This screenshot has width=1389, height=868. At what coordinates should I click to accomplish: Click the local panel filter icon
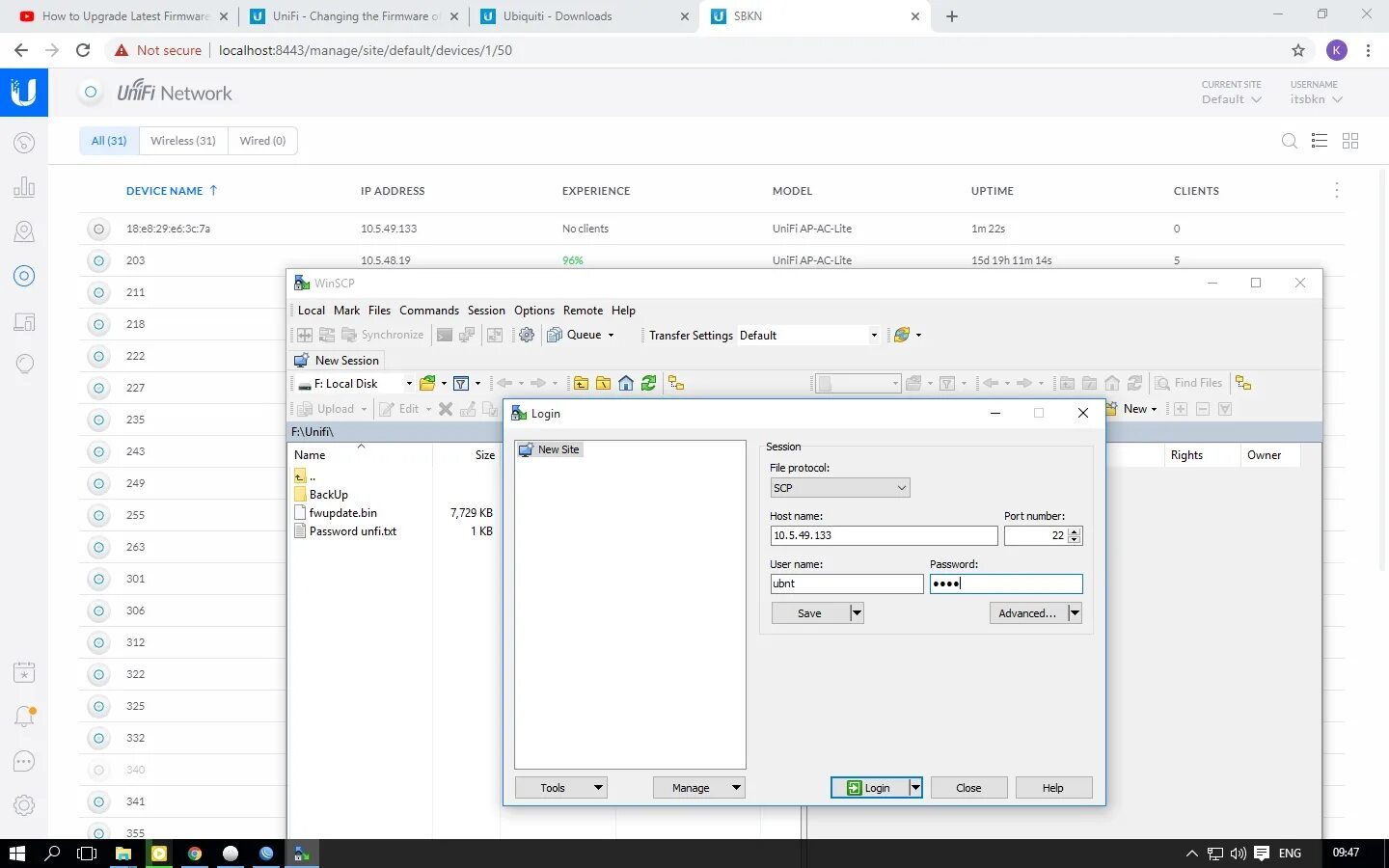tap(461, 383)
